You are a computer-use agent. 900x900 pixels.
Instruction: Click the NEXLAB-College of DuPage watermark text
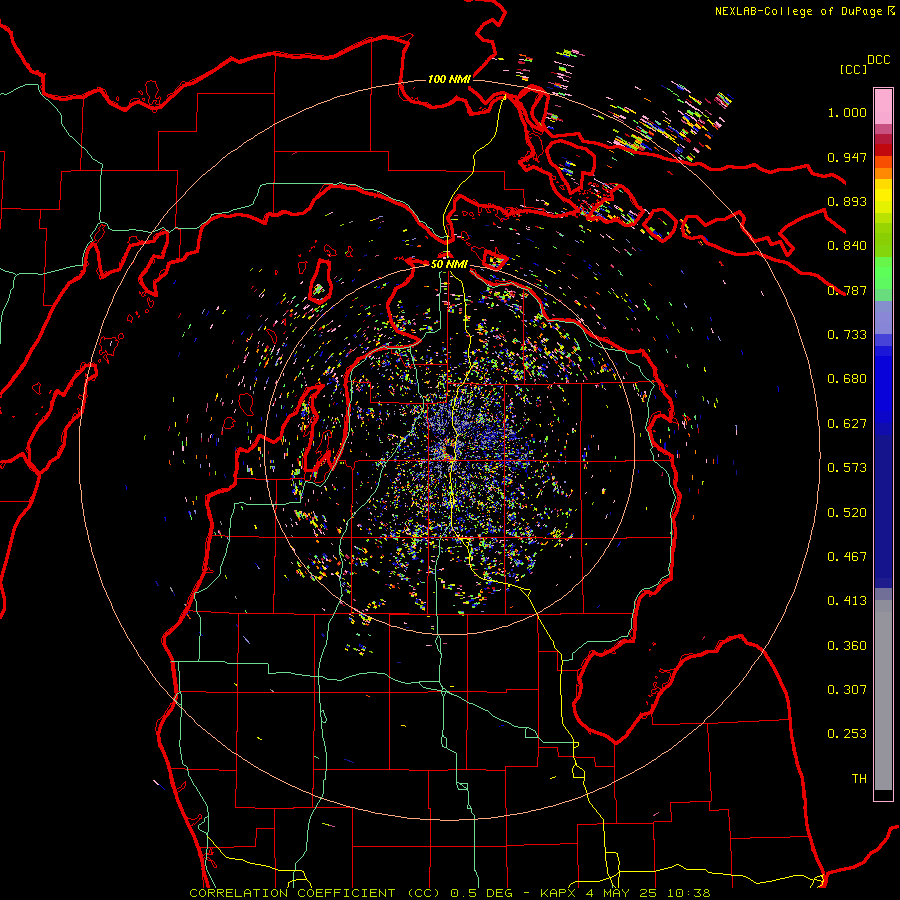[x=798, y=11]
